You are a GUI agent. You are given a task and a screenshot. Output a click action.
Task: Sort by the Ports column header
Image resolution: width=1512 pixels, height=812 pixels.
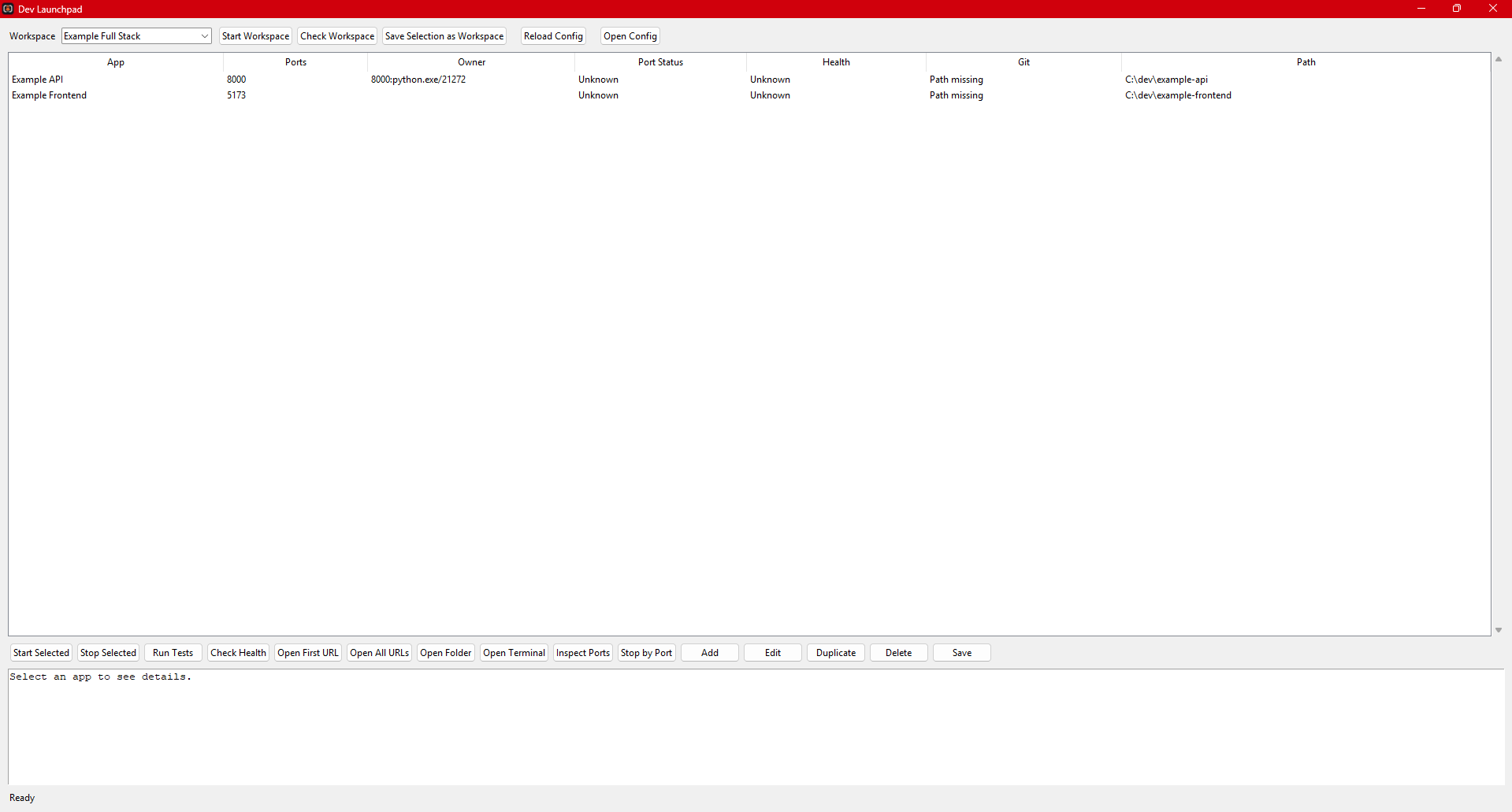[x=295, y=62]
